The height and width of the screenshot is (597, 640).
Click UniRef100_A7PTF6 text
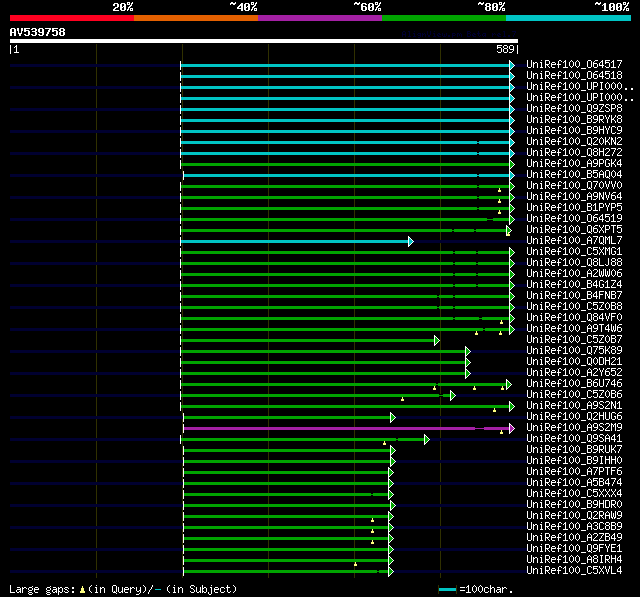(574, 472)
